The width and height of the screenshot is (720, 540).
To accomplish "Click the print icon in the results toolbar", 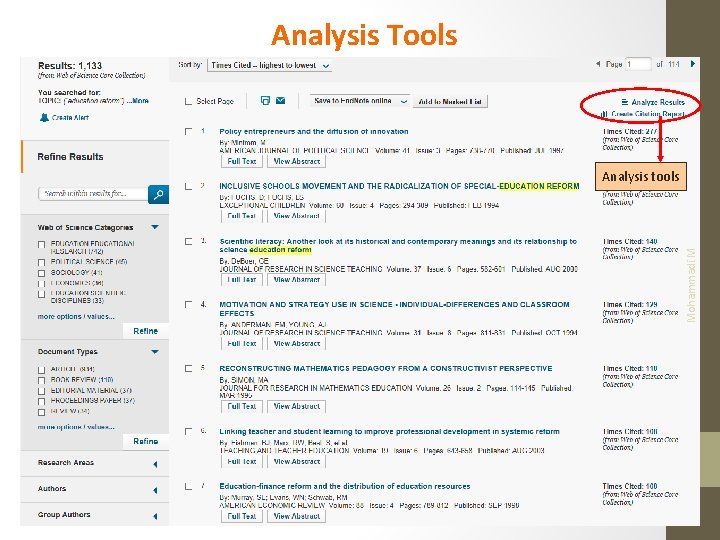I will coord(265,101).
